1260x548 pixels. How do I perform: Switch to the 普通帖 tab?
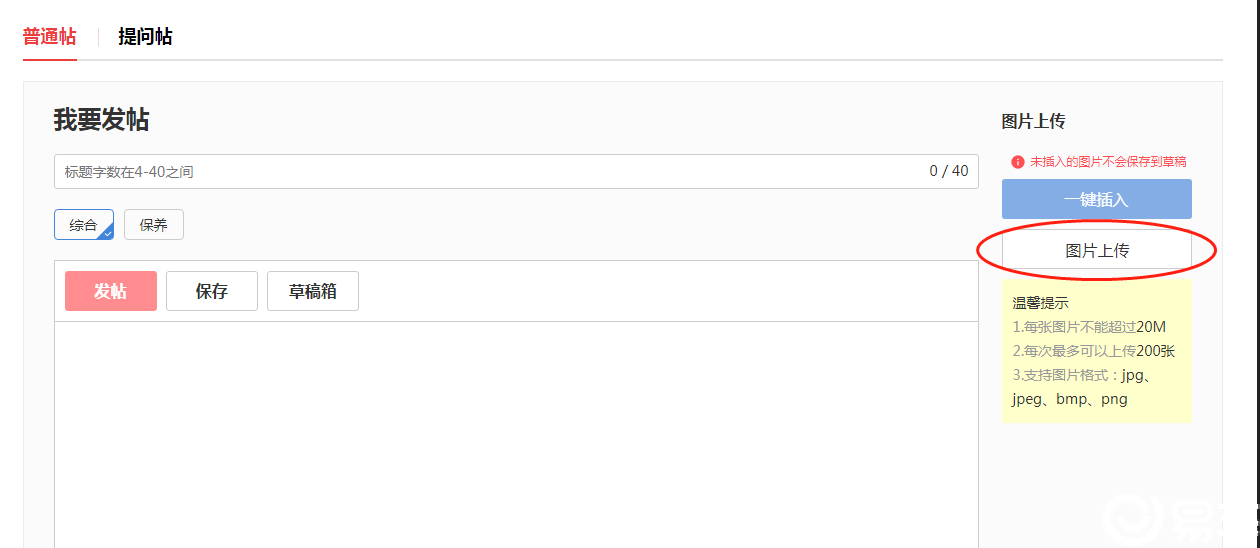[50, 37]
